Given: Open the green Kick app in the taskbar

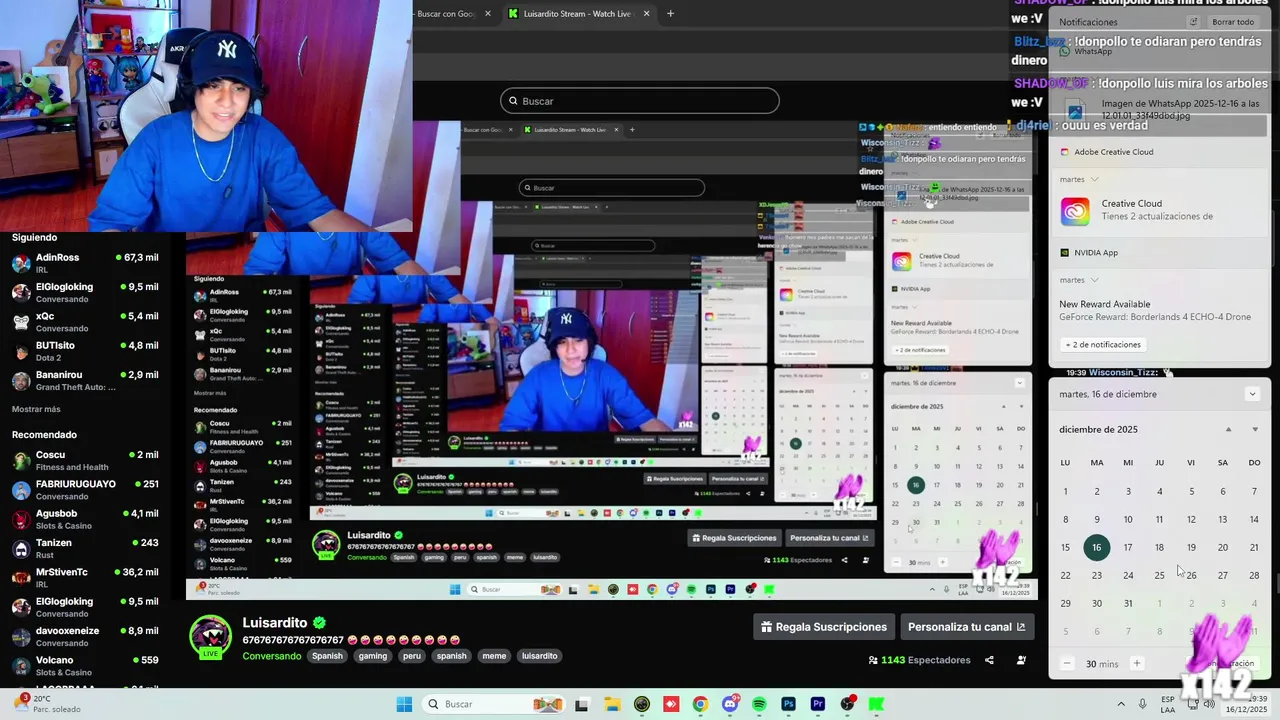Looking at the screenshot, I should tap(877, 704).
